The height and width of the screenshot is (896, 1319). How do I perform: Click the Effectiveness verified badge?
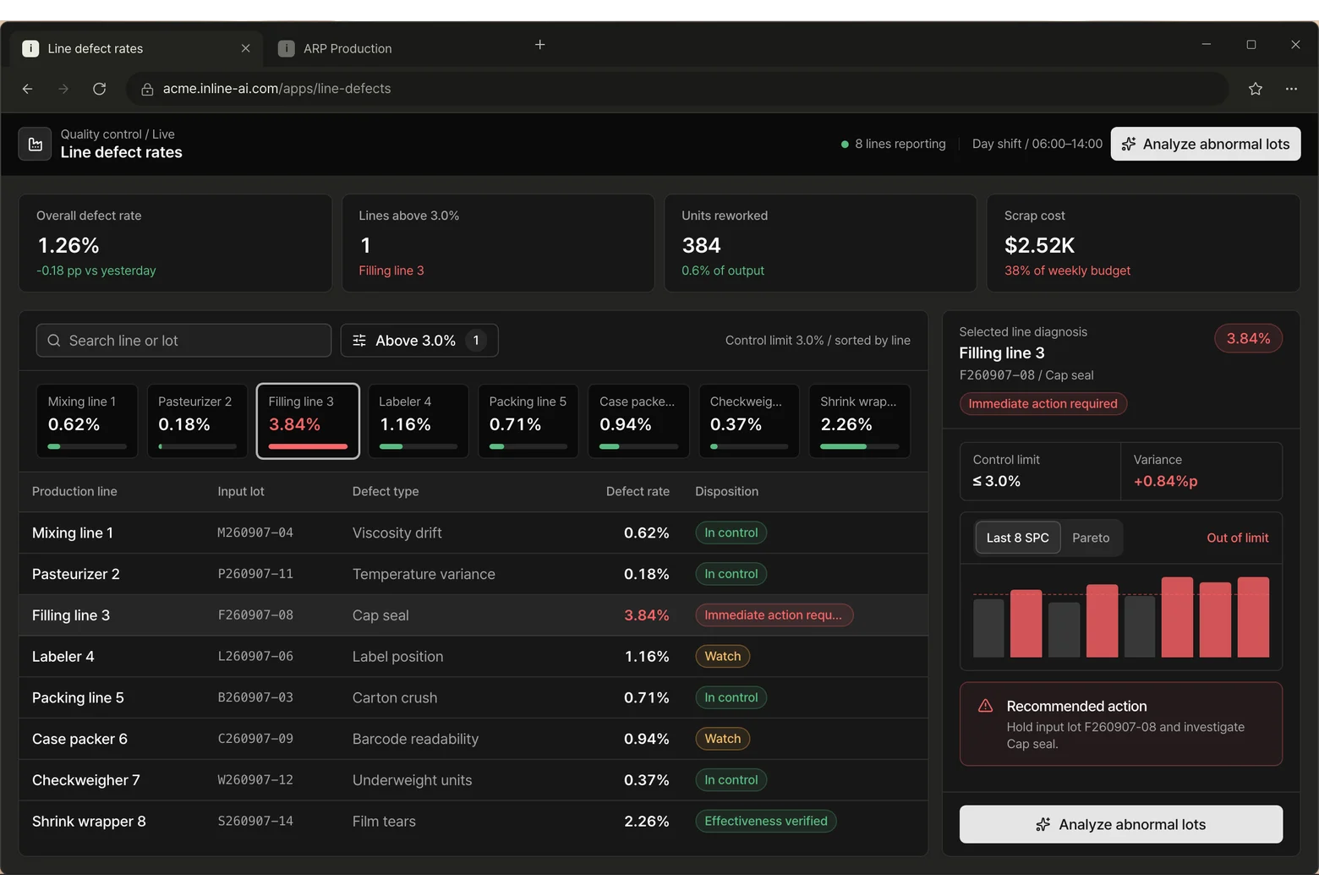click(766, 822)
